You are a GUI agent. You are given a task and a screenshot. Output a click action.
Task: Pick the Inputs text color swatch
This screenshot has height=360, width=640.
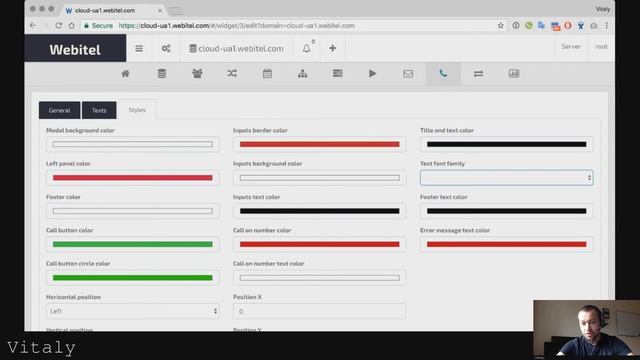tap(320, 211)
